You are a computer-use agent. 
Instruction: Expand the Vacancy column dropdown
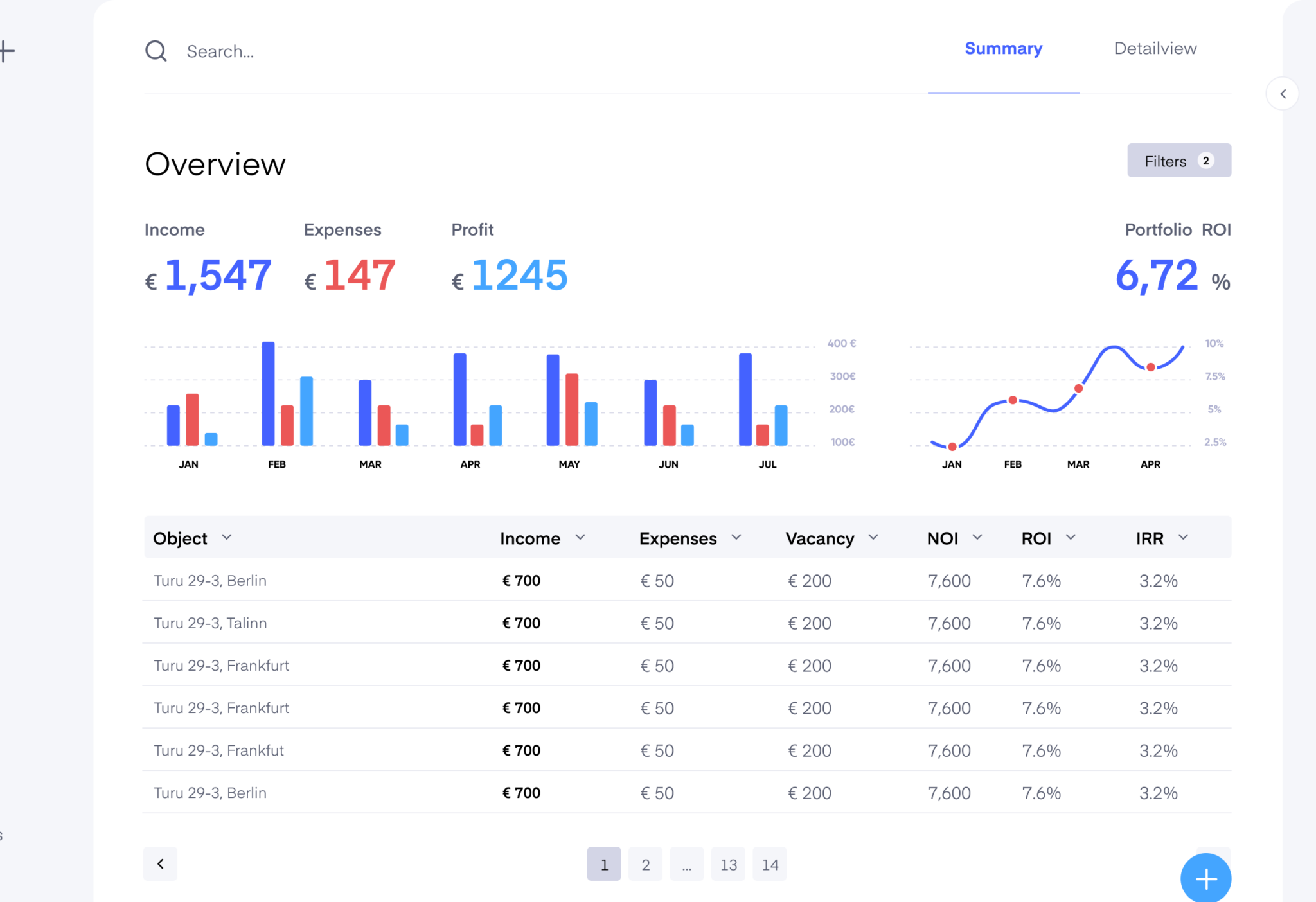coord(873,537)
